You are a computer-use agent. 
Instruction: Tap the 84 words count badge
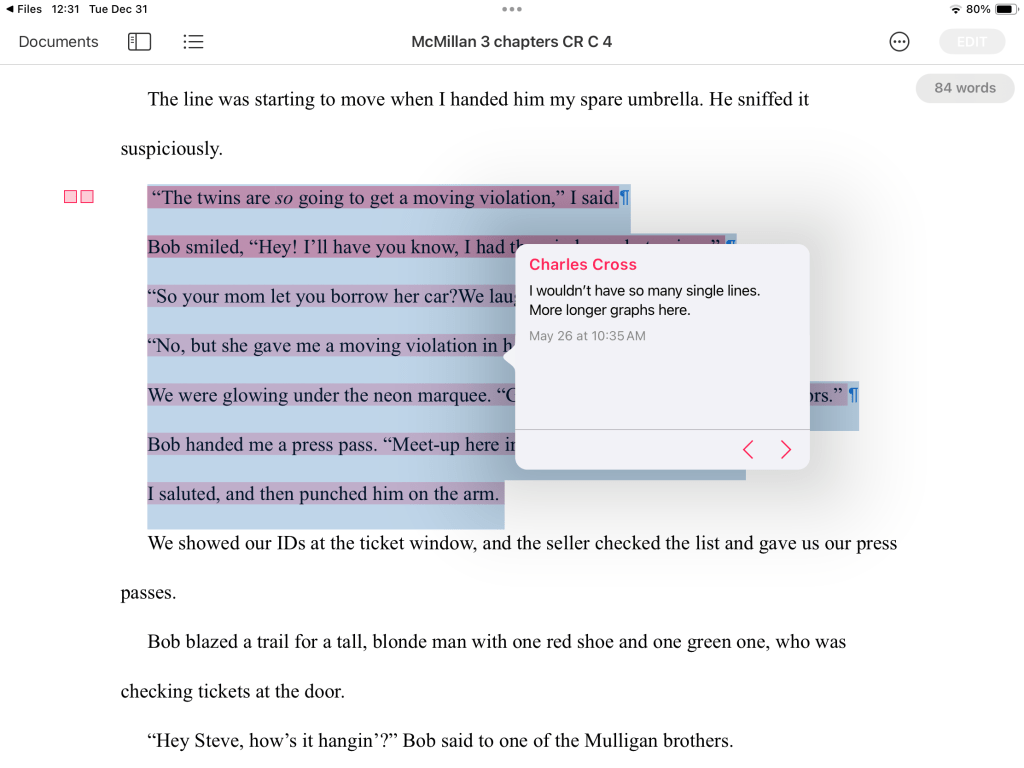[964, 88]
